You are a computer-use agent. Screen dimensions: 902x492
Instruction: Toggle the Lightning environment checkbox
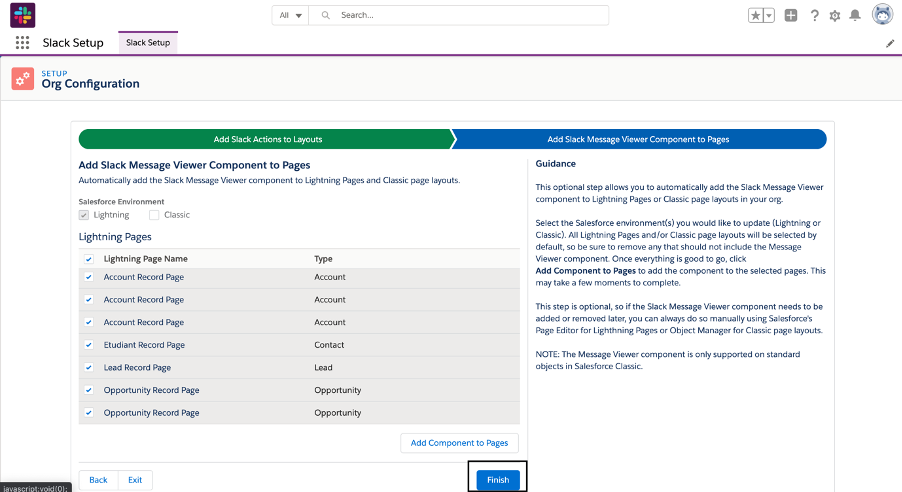coord(84,215)
